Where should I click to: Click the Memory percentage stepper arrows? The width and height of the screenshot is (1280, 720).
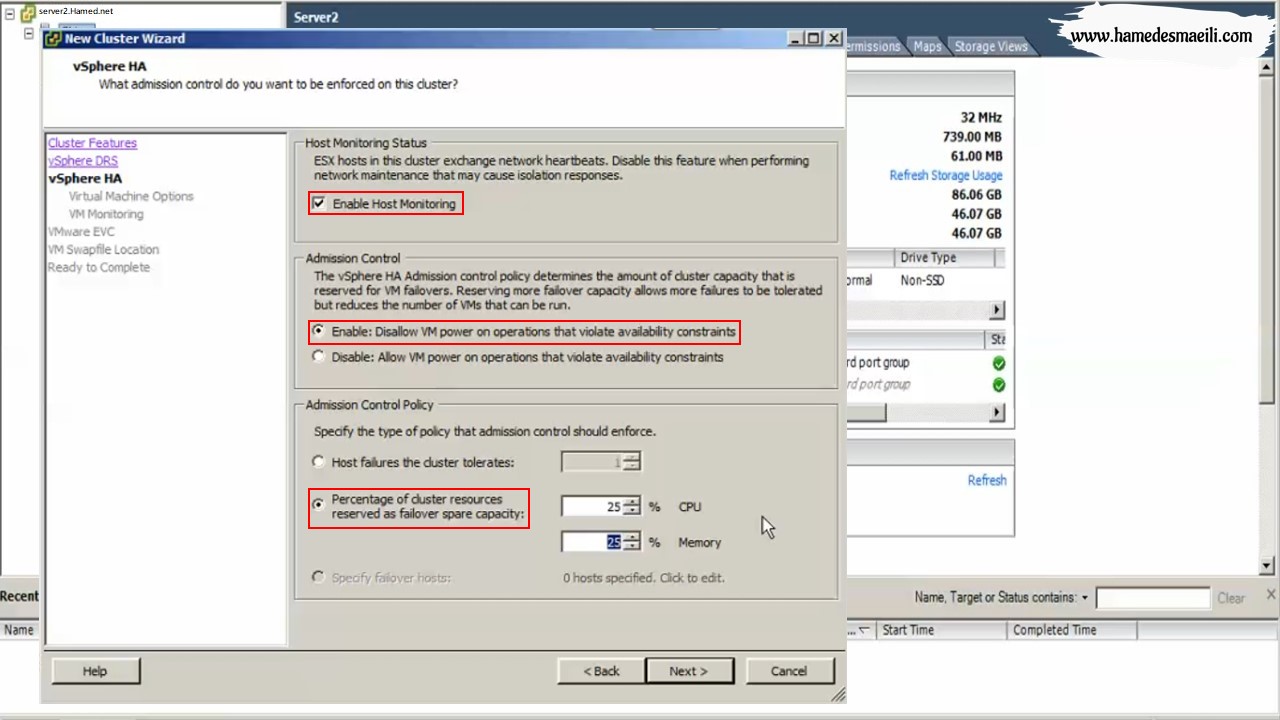(x=631, y=542)
